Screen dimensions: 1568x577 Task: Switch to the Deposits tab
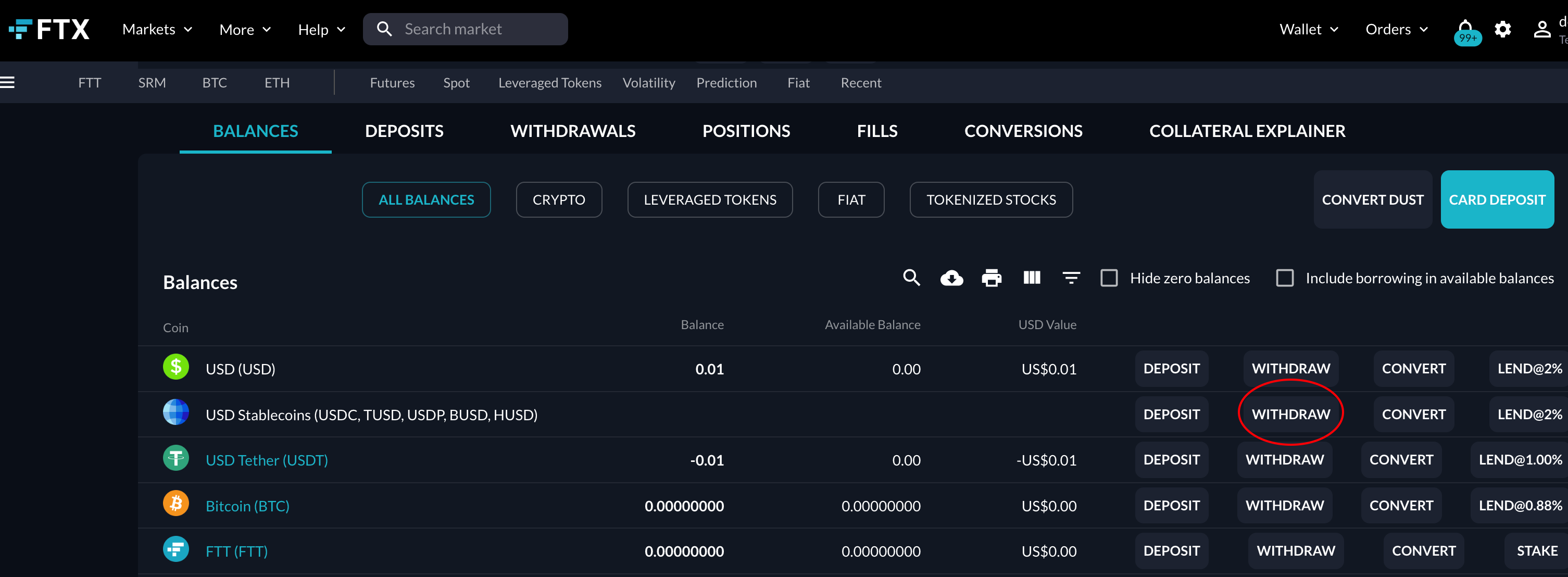click(x=404, y=131)
